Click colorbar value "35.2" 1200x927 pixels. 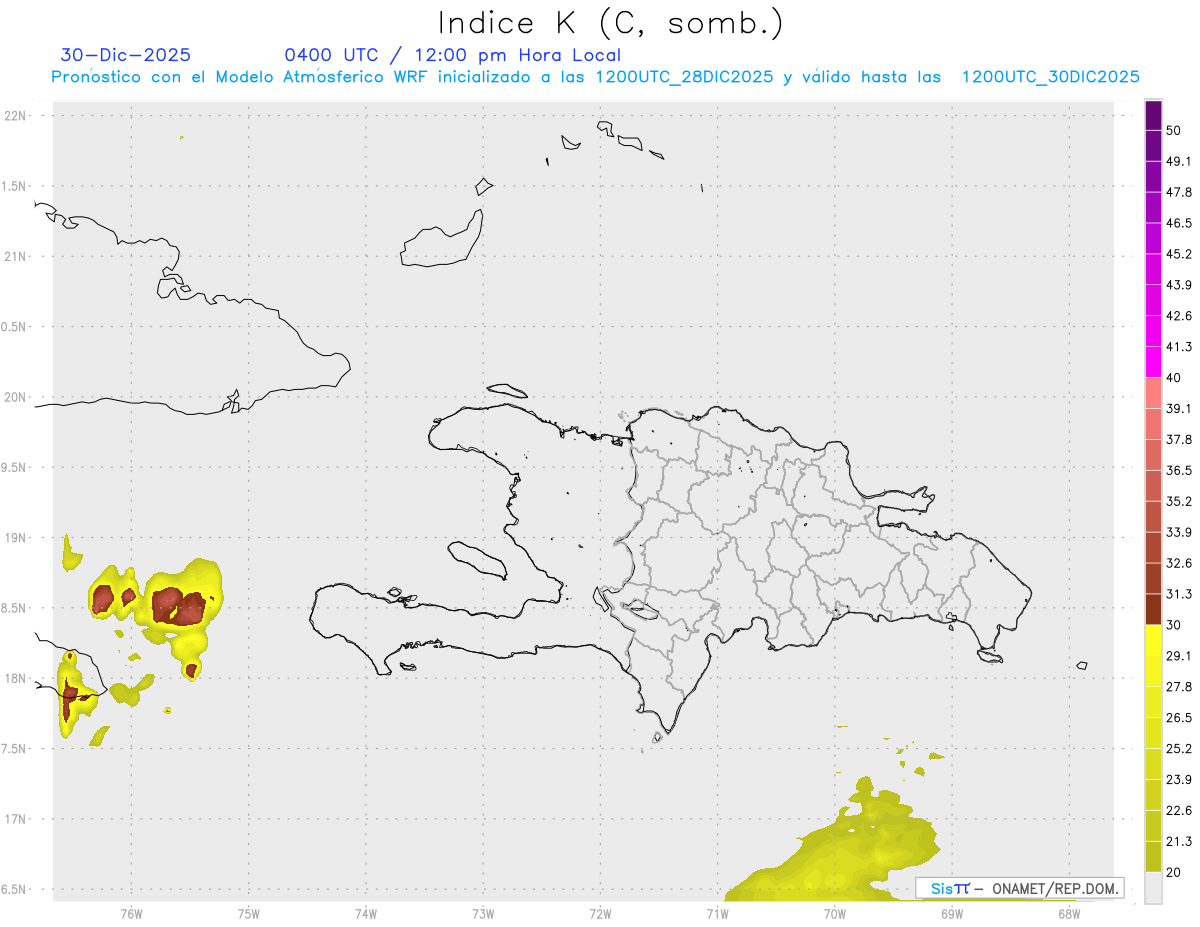tap(1179, 501)
